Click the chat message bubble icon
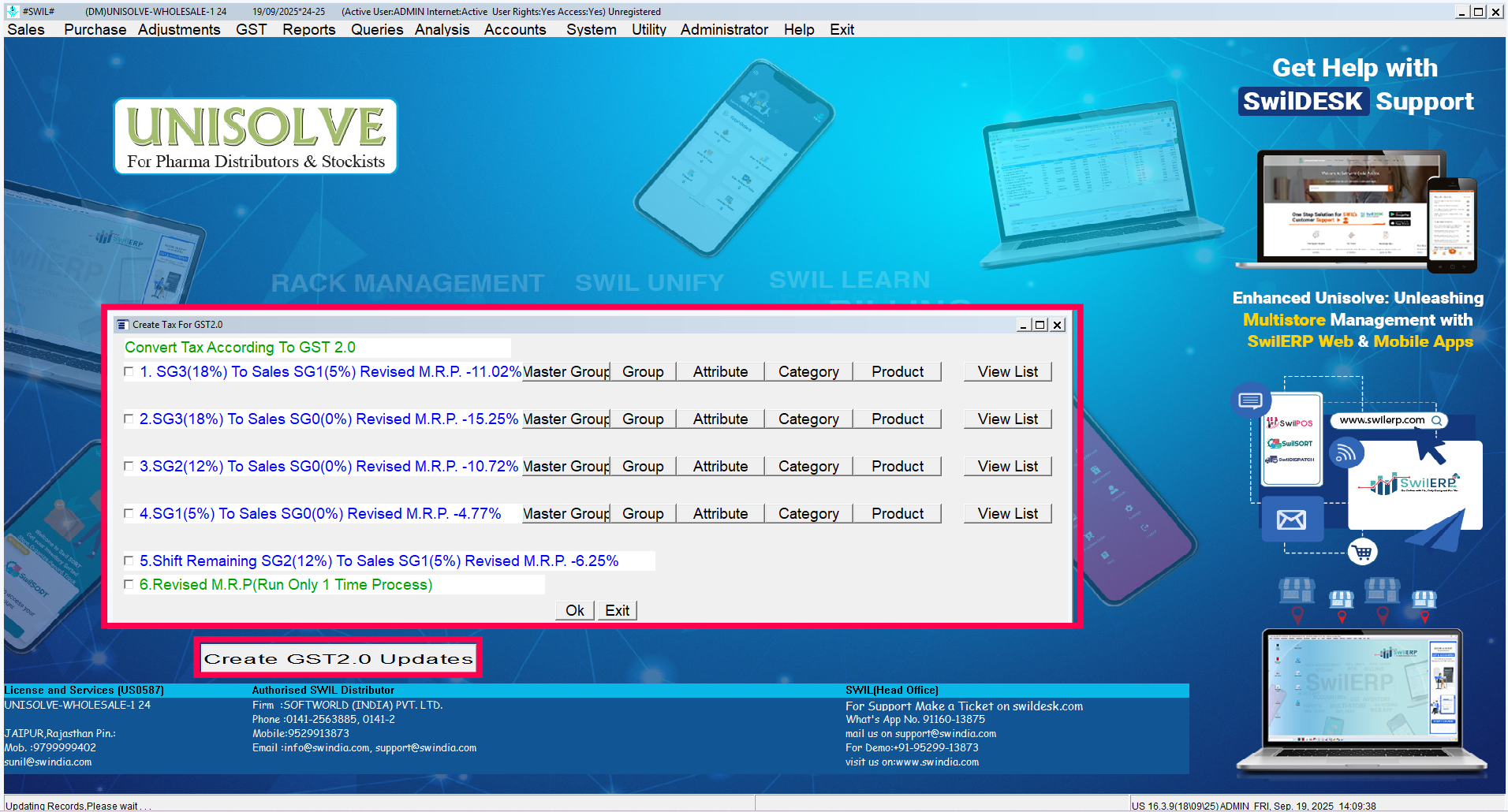Screen dimensions: 1508x812 (x=1250, y=400)
